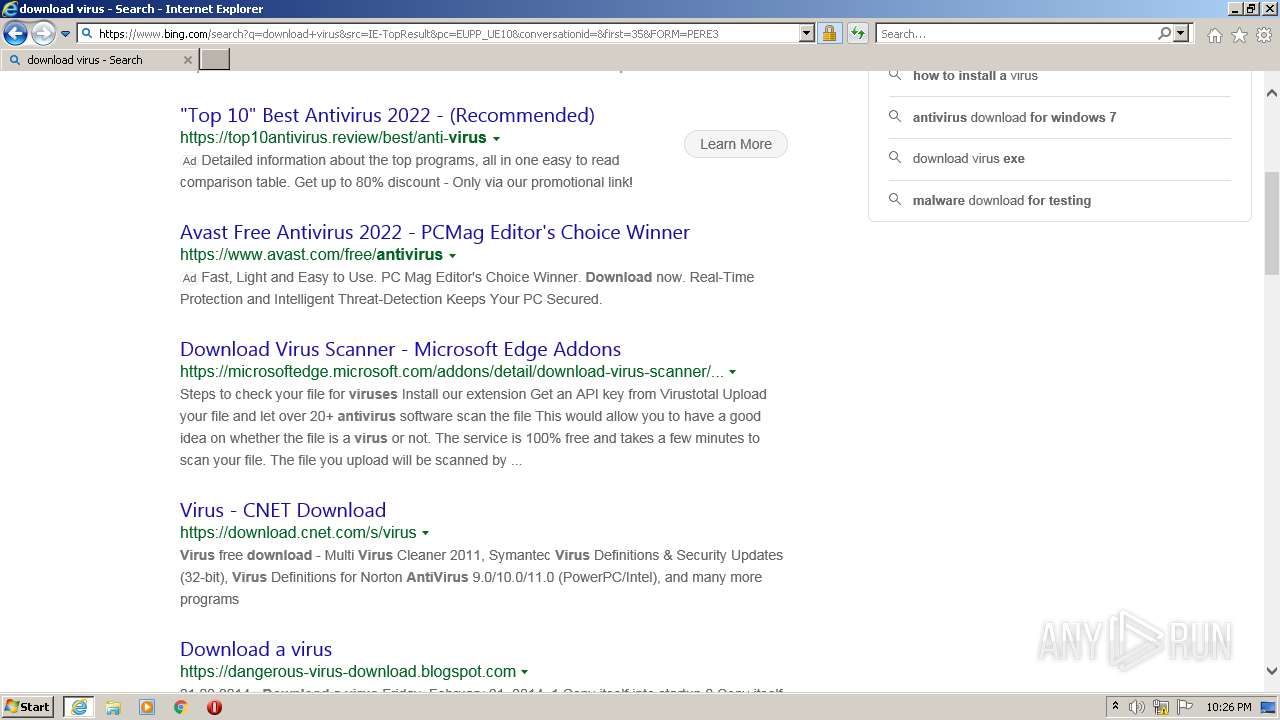Open Avast Free Antivirus 2022 result
The width and height of the screenshot is (1280, 720).
click(x=435, y=232)
